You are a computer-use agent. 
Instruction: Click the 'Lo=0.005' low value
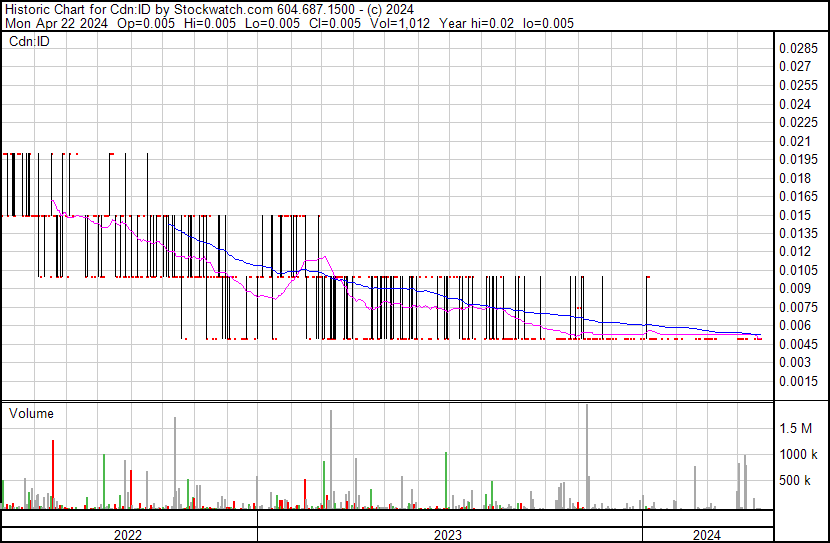click(x=272, y=23)
